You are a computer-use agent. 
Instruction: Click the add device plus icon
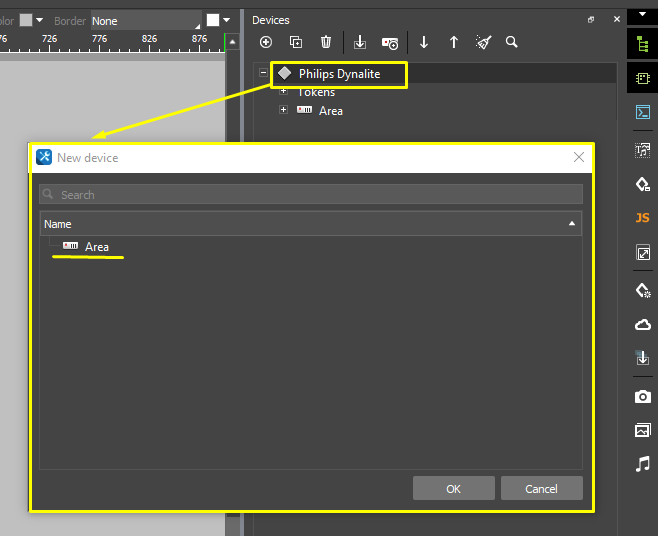pyautogui.click(x=266, y=42)
